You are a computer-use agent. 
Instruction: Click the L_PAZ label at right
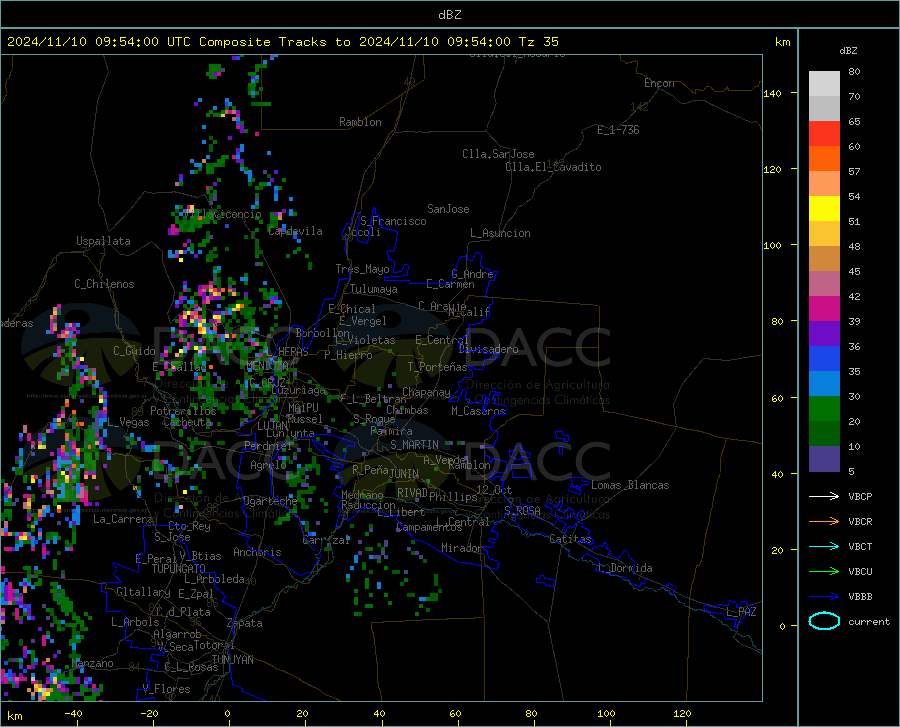point(741,612)
